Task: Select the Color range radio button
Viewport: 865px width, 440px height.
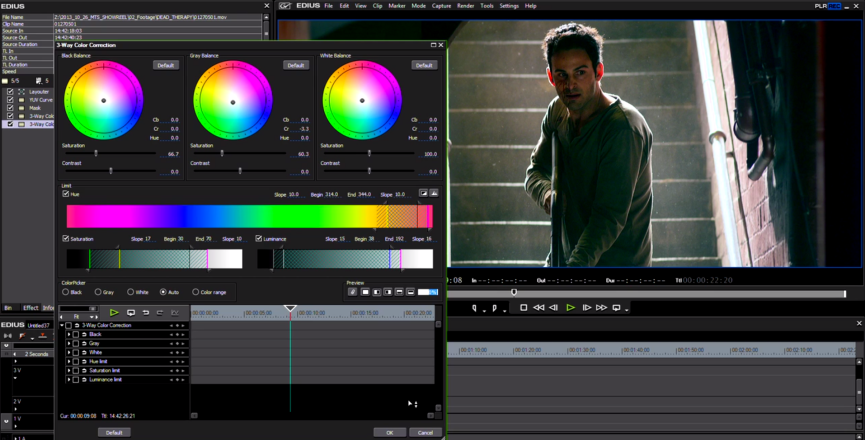Action: point(196,292)
